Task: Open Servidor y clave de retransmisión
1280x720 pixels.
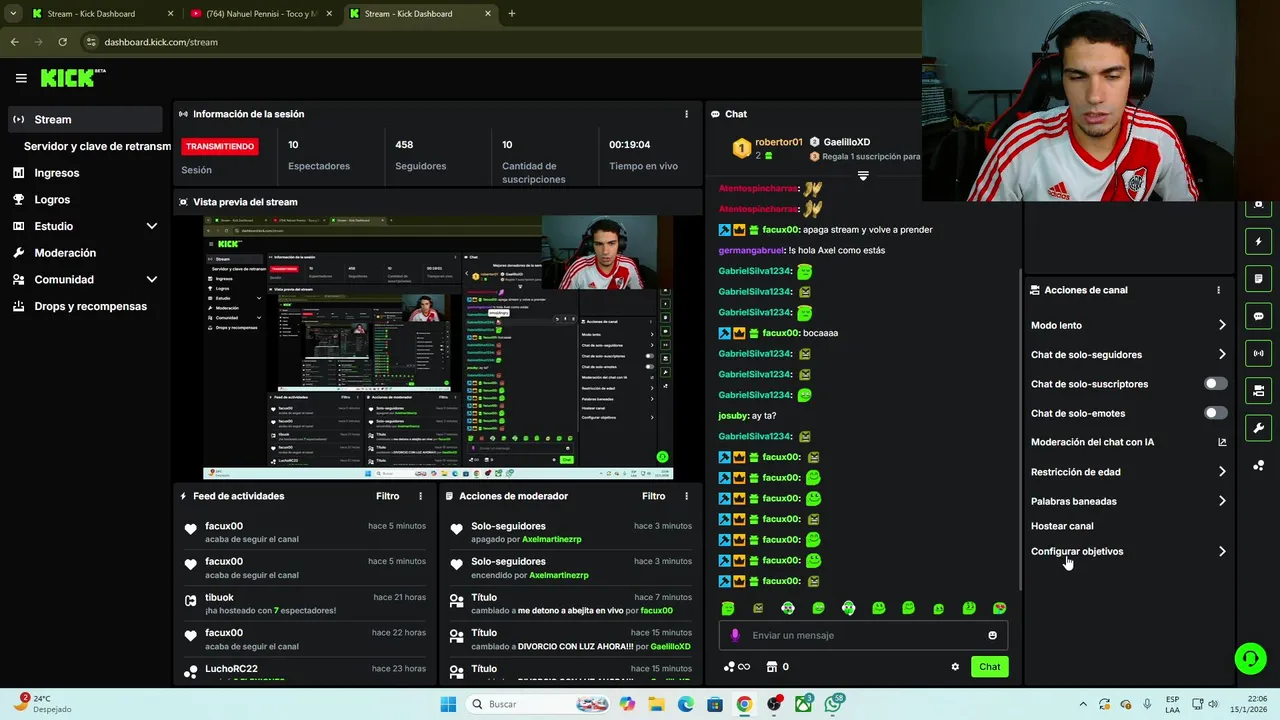Action: [x=97, y=146]
